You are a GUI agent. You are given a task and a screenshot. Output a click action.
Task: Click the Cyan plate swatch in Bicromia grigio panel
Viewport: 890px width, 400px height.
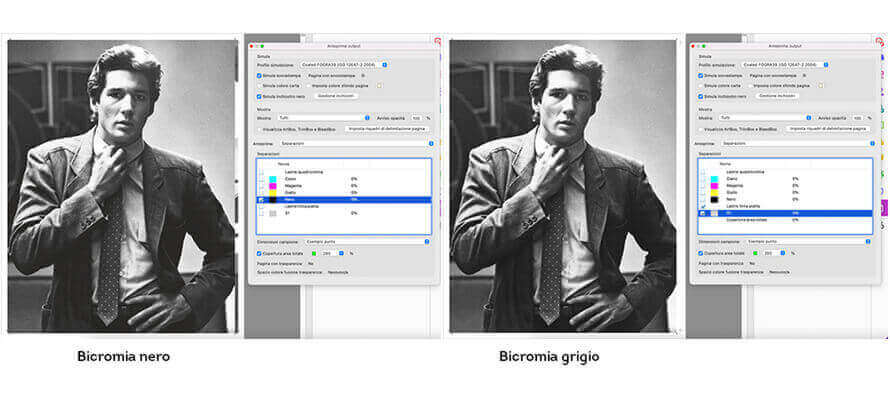point(714,178)
